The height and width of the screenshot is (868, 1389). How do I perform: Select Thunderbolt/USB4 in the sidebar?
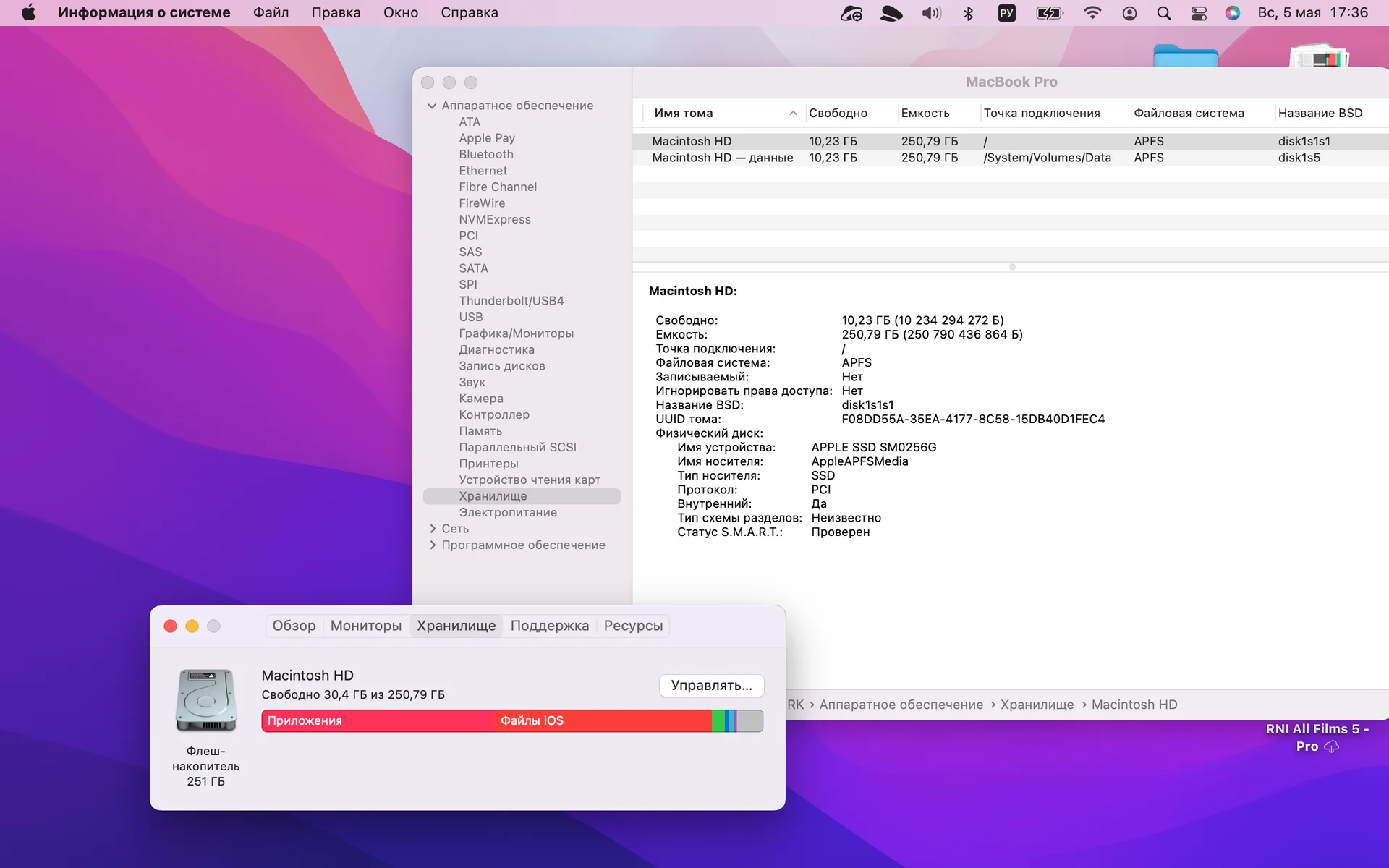[511, 301]
